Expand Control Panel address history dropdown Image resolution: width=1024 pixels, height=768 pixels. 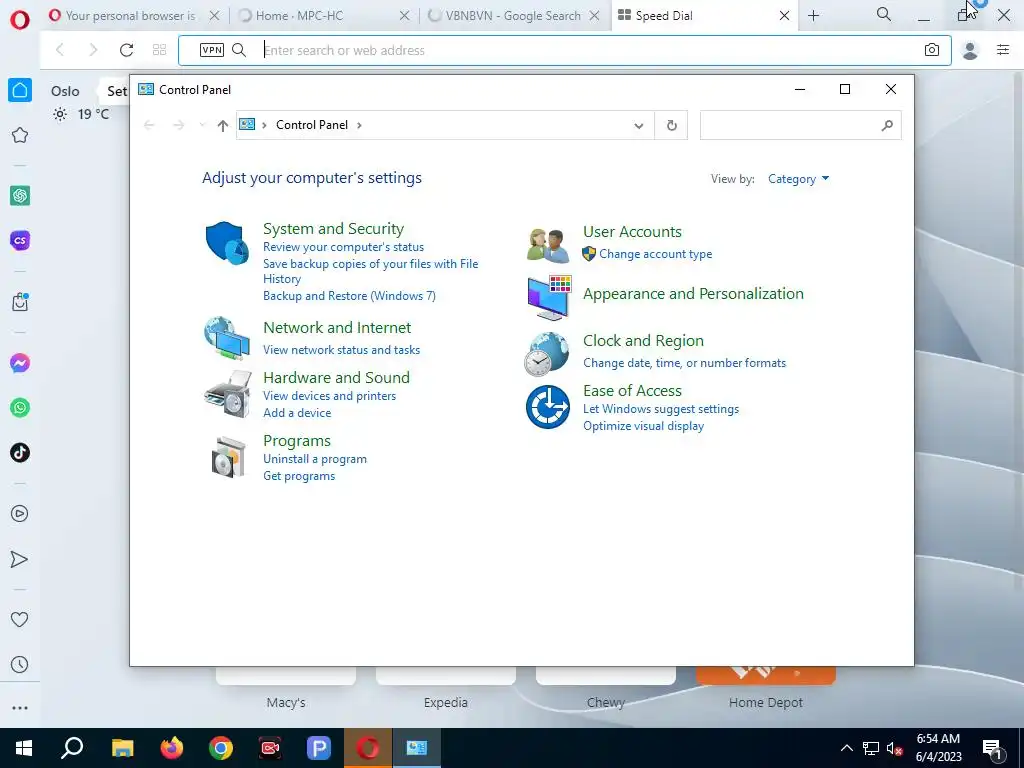(639, 125)
